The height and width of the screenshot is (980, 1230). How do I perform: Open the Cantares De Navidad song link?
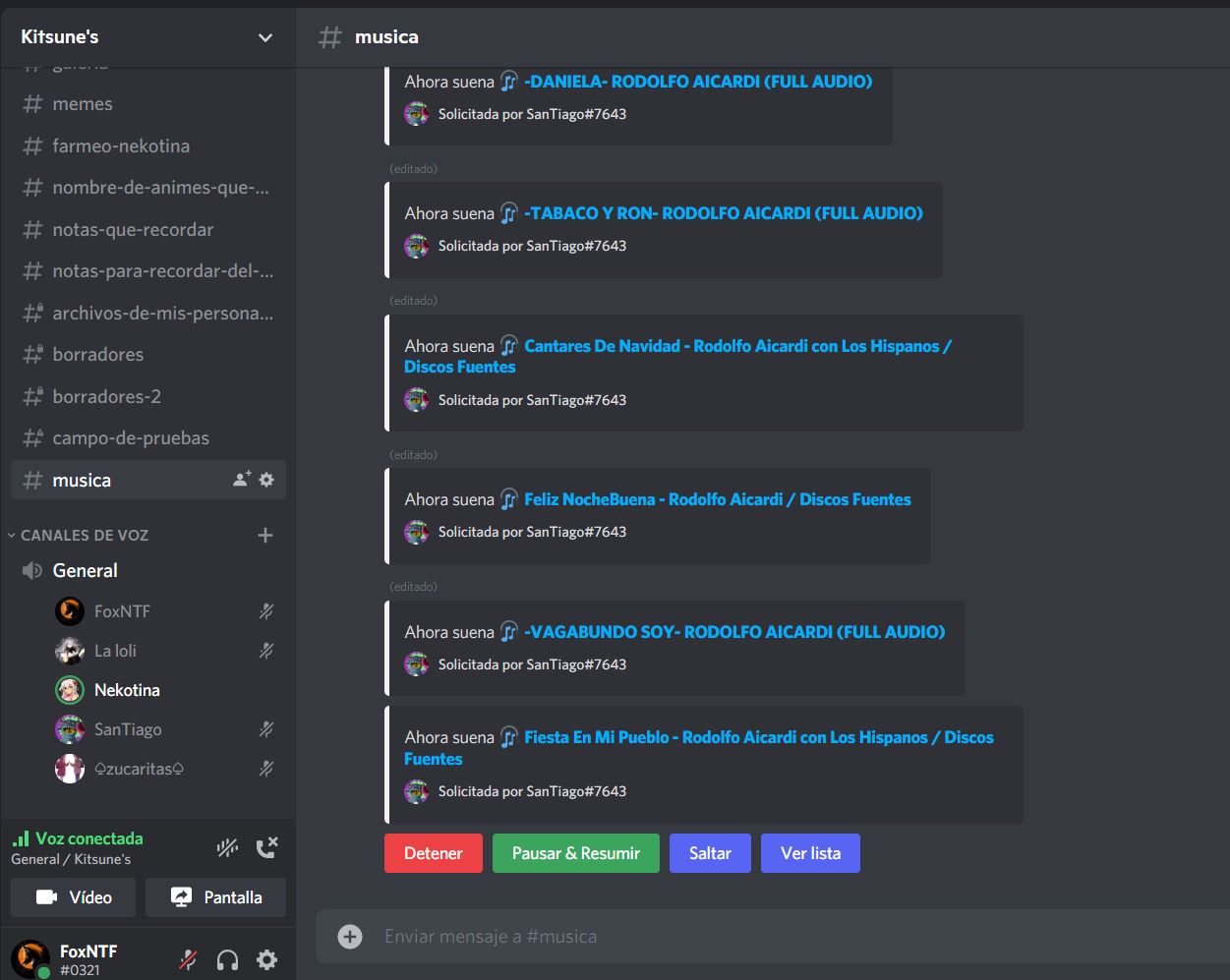(677, 357)
